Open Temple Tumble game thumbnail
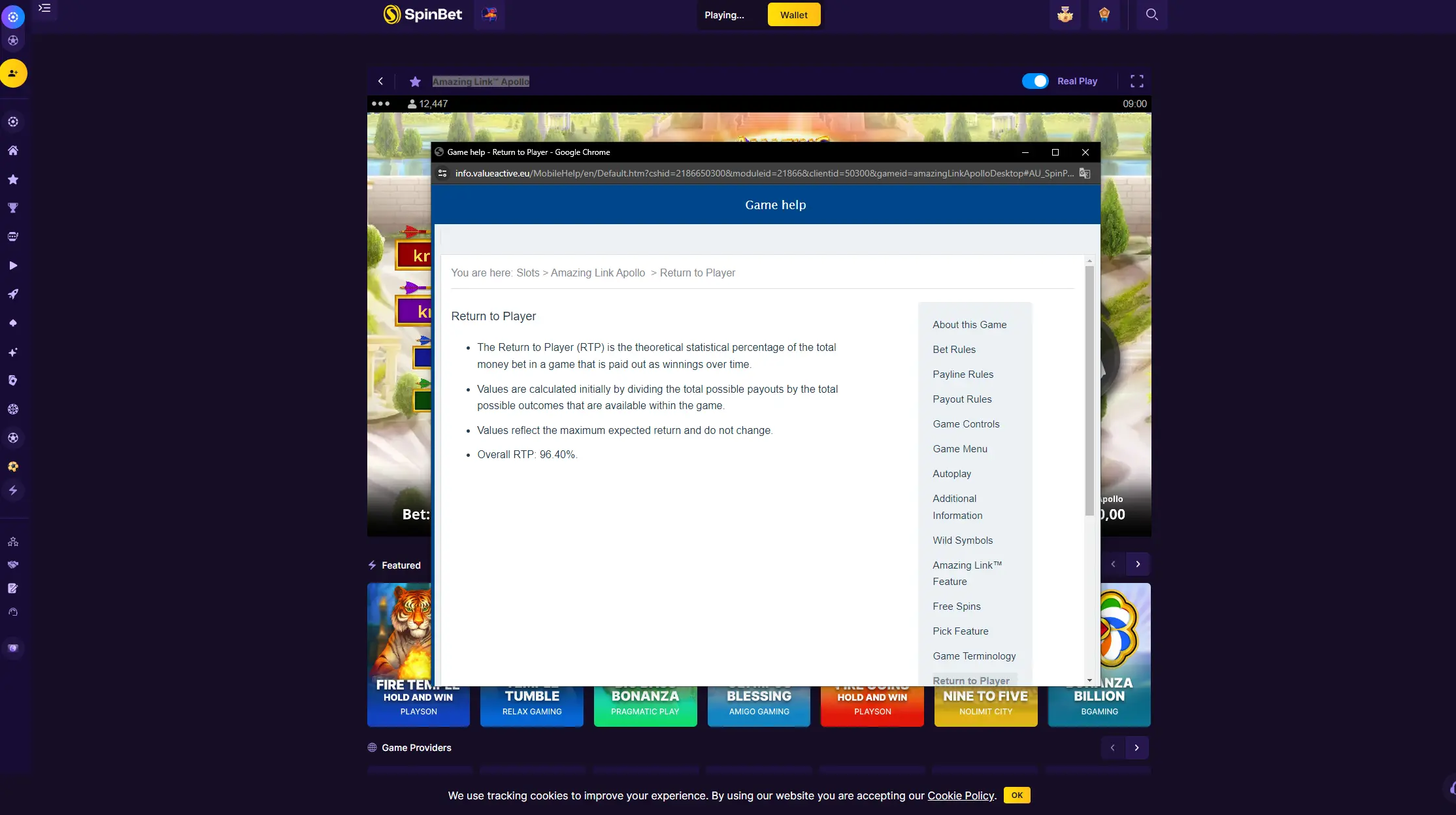 point(532,705)
